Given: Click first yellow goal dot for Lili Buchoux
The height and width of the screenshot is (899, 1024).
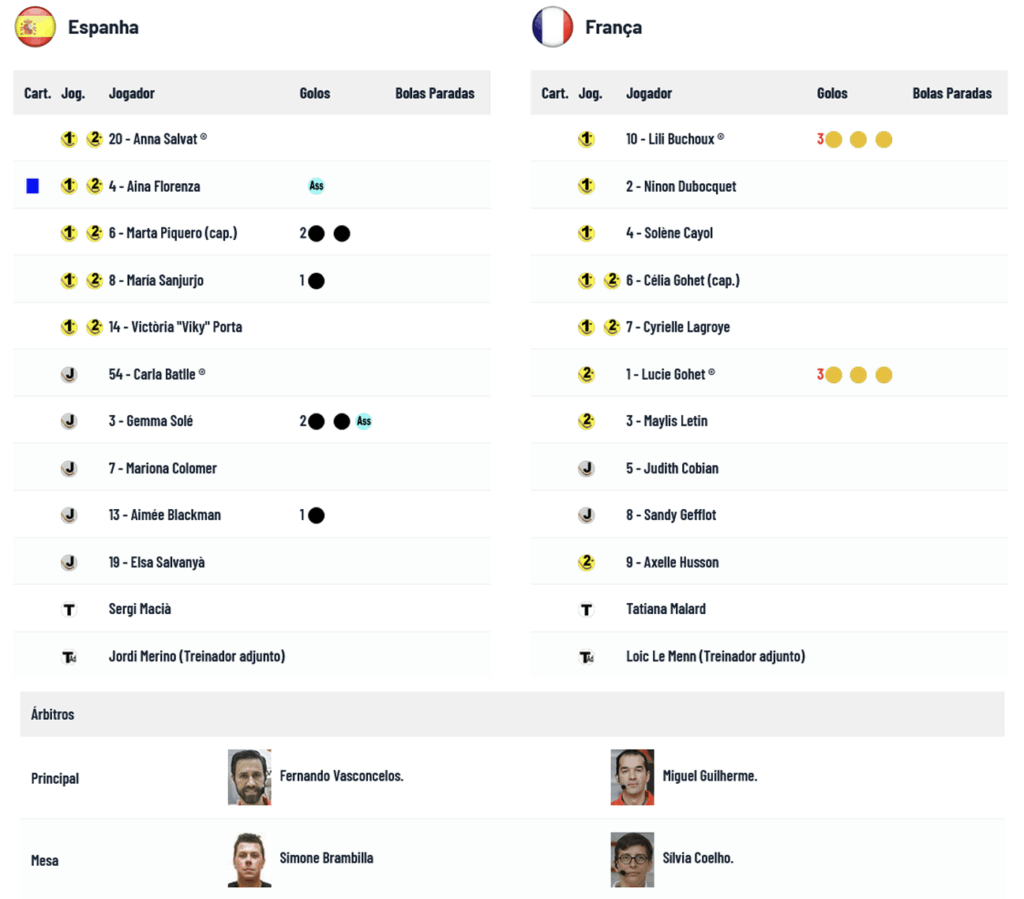Looking at the screenshot, I should click(x=833, y=140).
